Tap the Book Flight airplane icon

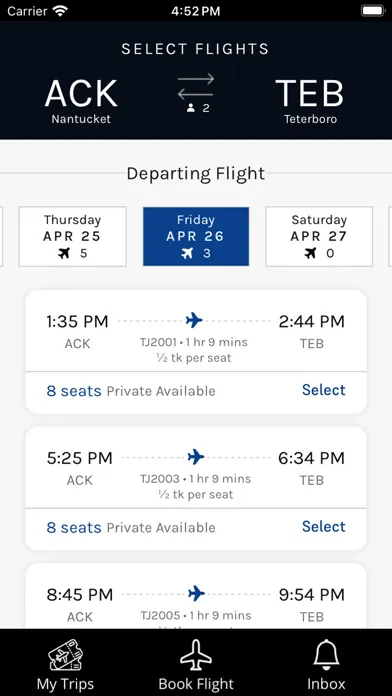[196, 655]
